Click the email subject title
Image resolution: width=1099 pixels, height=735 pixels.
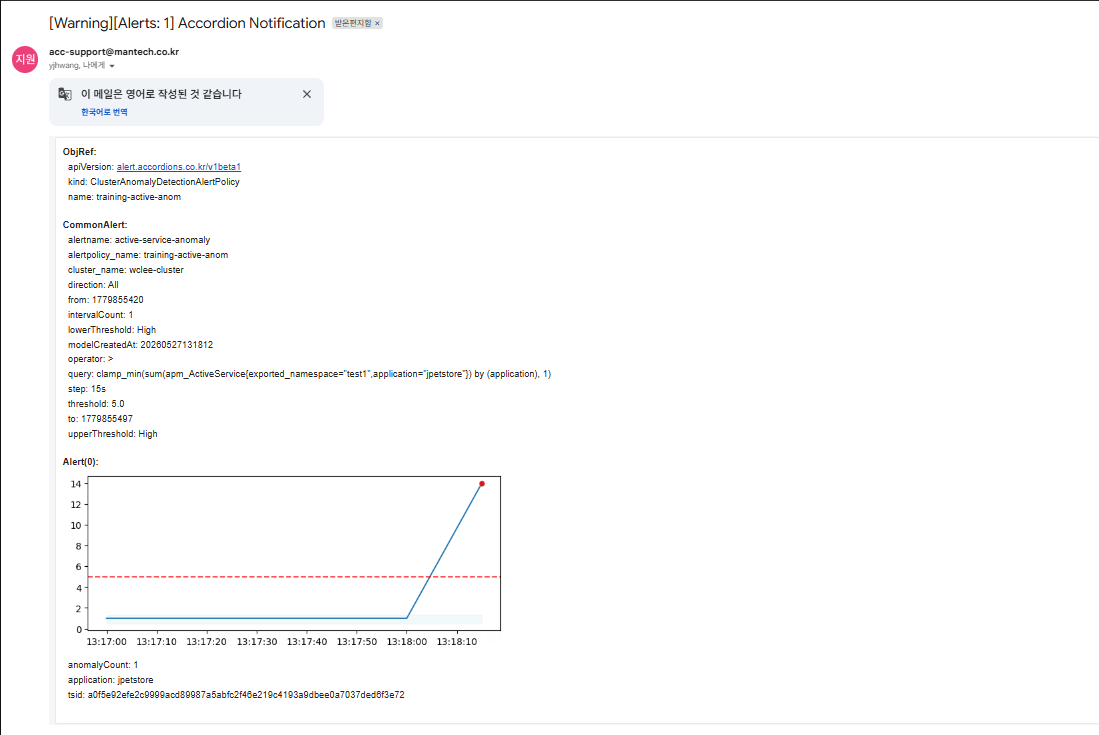pos(187,23)
